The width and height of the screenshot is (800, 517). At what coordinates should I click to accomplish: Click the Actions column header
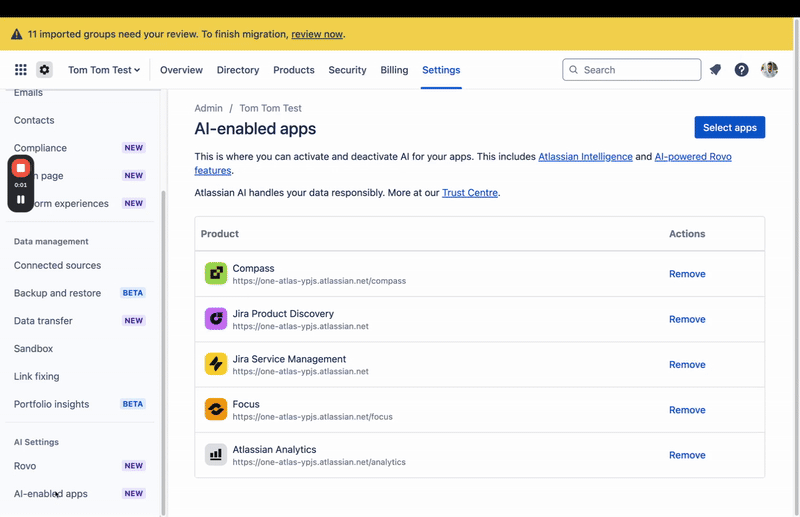click(x=687, y=234)
